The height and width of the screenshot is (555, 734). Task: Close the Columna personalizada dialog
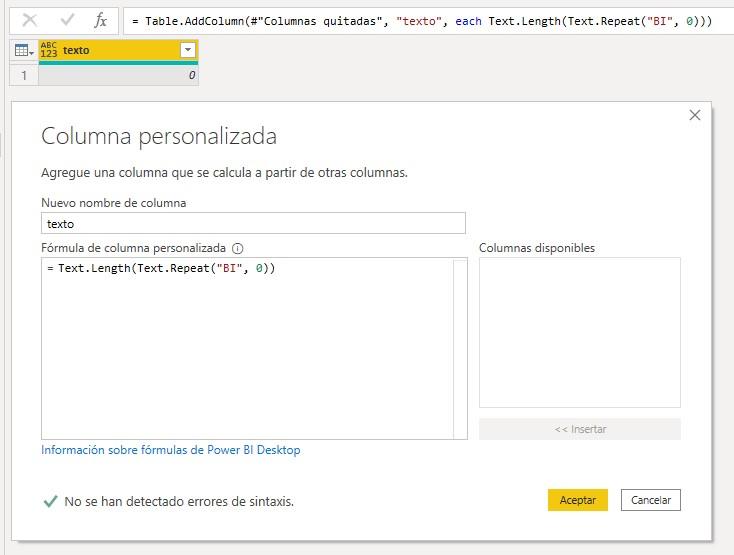[x=695, y=116]
